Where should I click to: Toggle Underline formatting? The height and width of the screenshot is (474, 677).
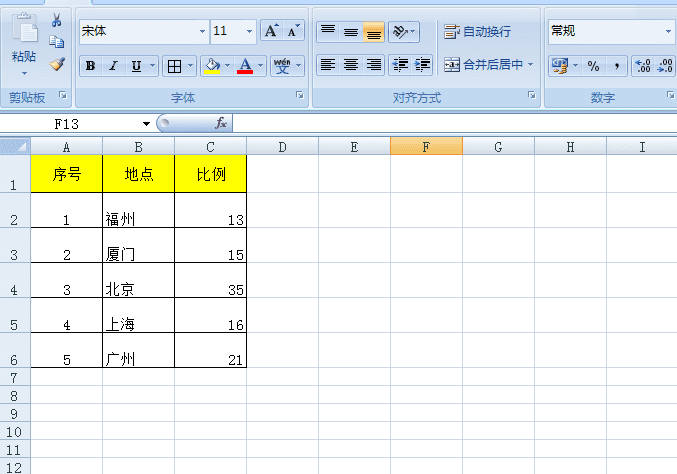pyautogui.click(x=136, y=66)
